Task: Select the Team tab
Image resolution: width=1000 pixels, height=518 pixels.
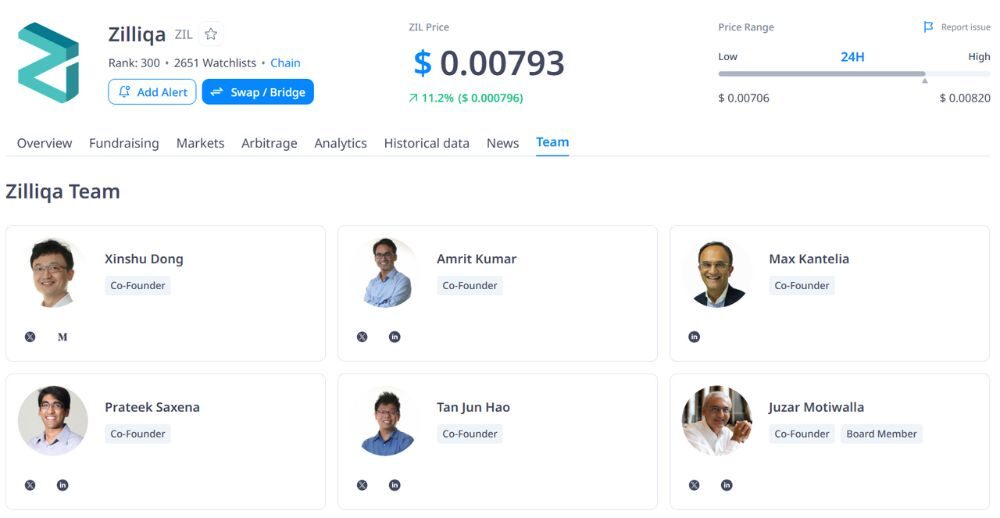Action: point(552,142)
